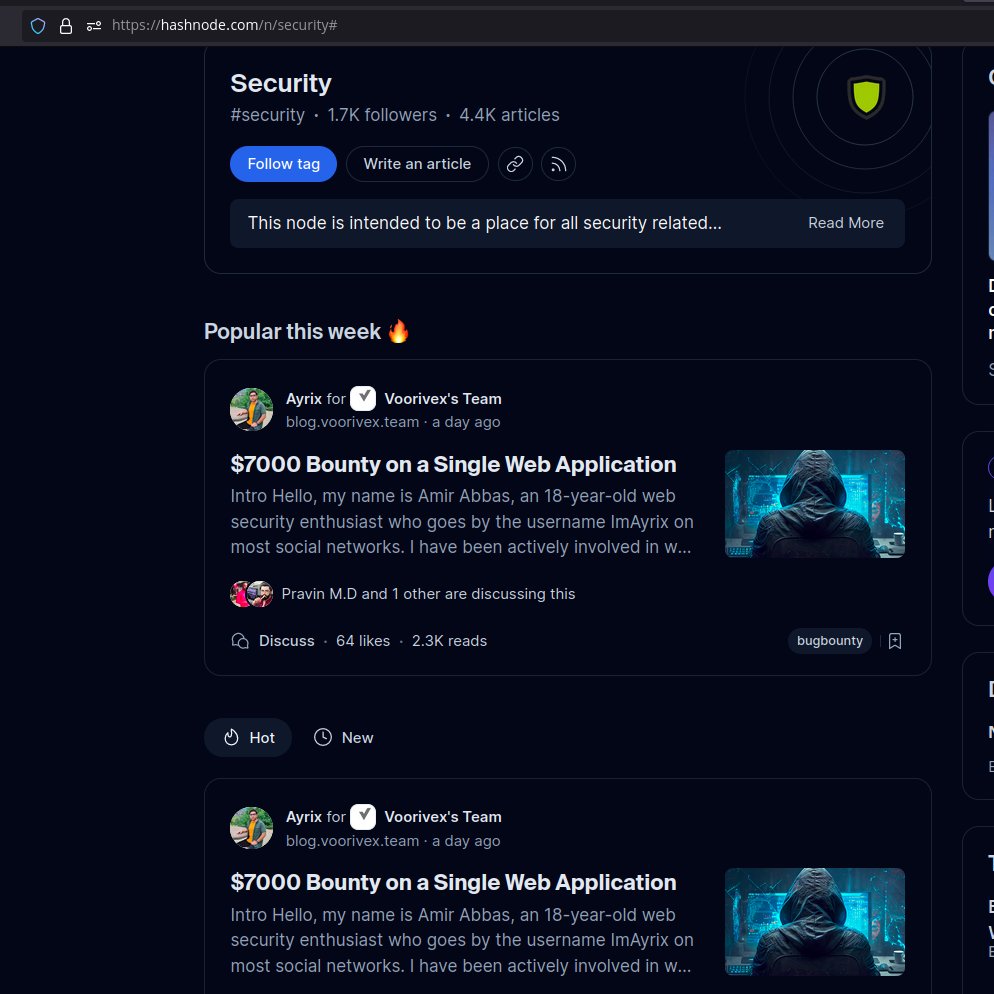Open Ayrix author name in Popular card
Image resolution: width=994 pixels, height=994 pixels.
click(x=304, y=399)
